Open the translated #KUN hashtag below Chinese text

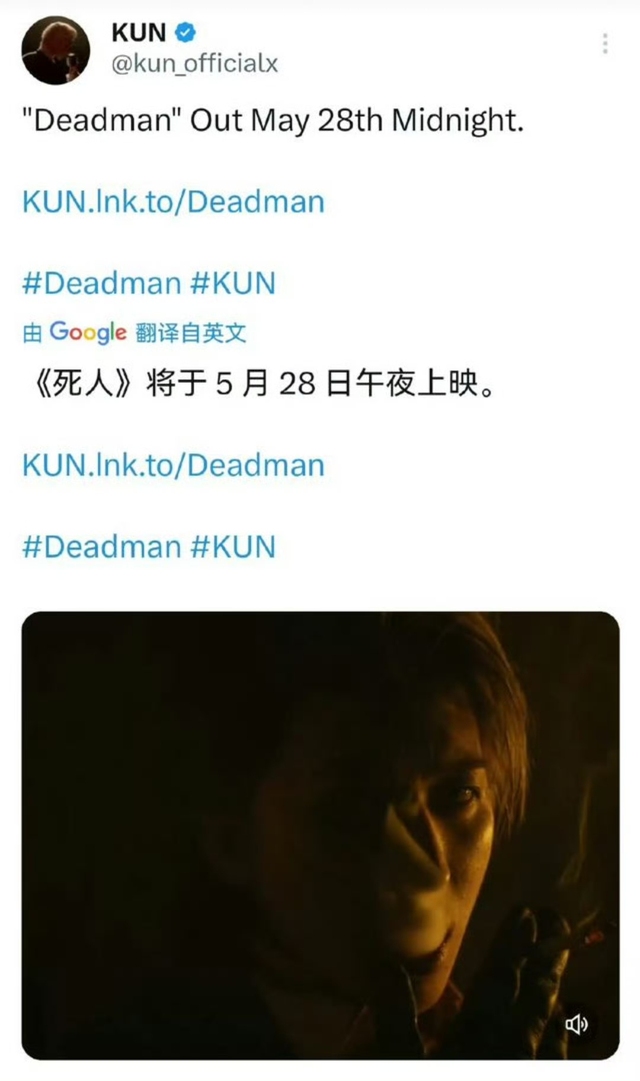click(x=233, y=547)
